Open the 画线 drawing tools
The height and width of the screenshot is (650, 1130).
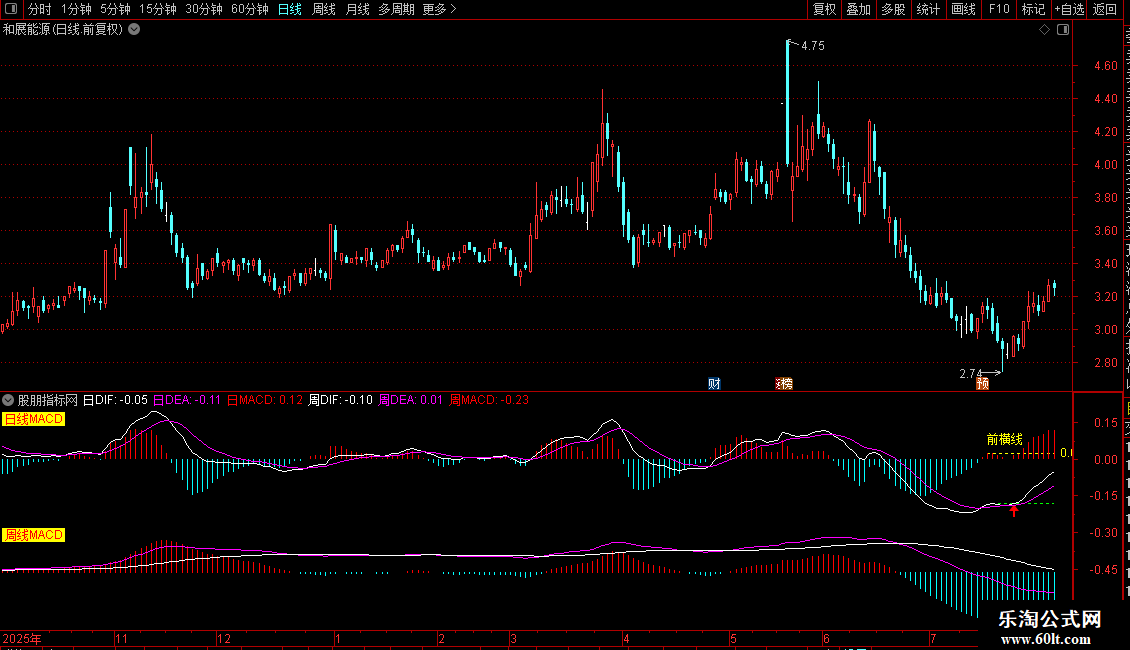point(964,9)
